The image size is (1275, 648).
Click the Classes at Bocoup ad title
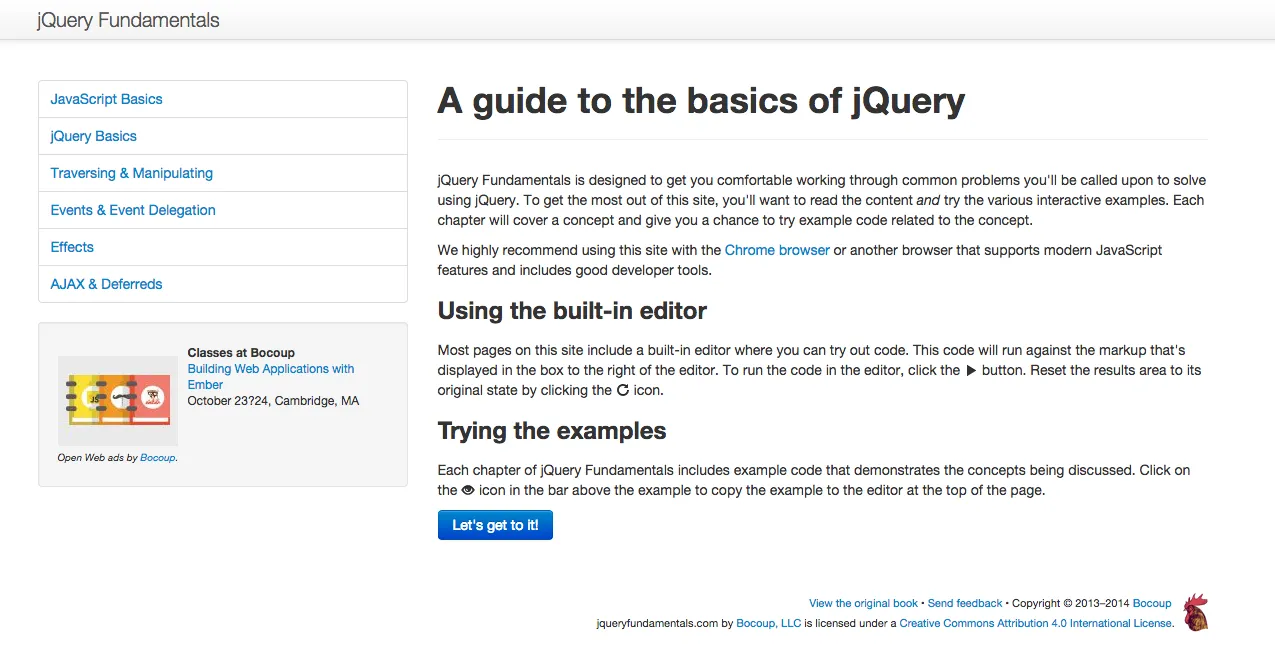241,353
